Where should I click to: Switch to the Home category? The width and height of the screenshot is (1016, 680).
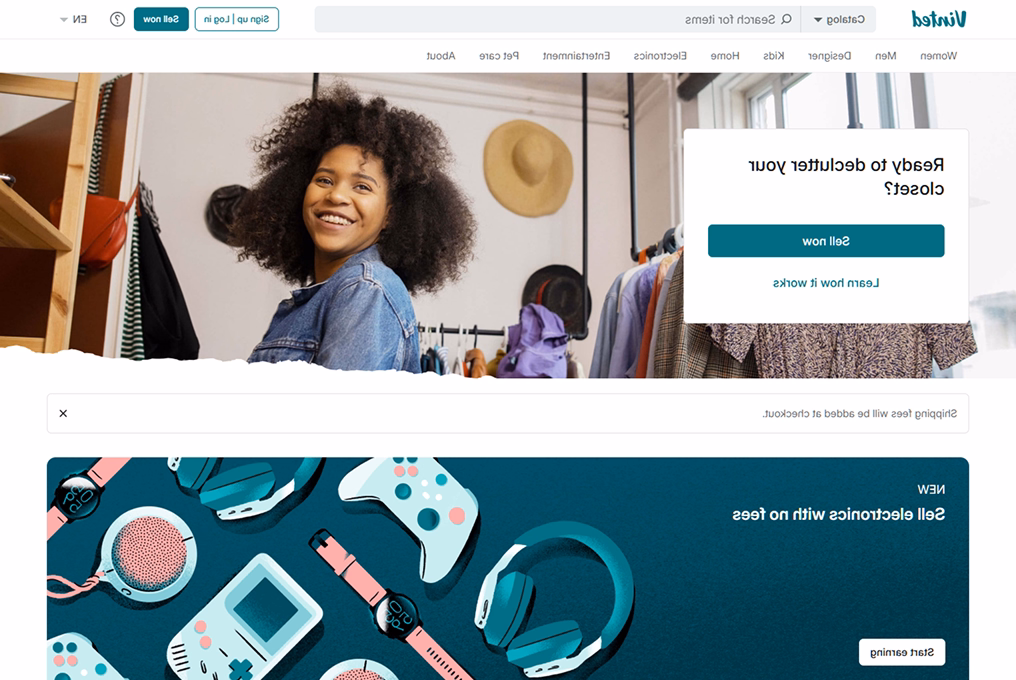coord(724,56)
